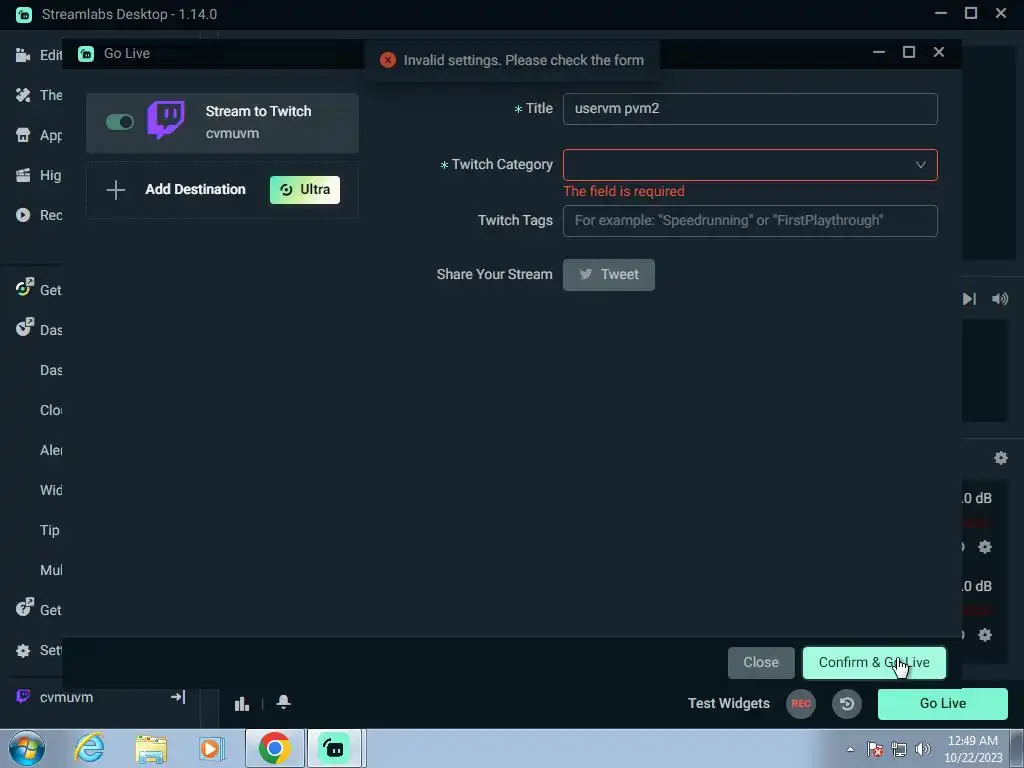This screenshot has height=768, width=1024.
Task: Click into the Twitch Tags field
Action: [750, 221]
